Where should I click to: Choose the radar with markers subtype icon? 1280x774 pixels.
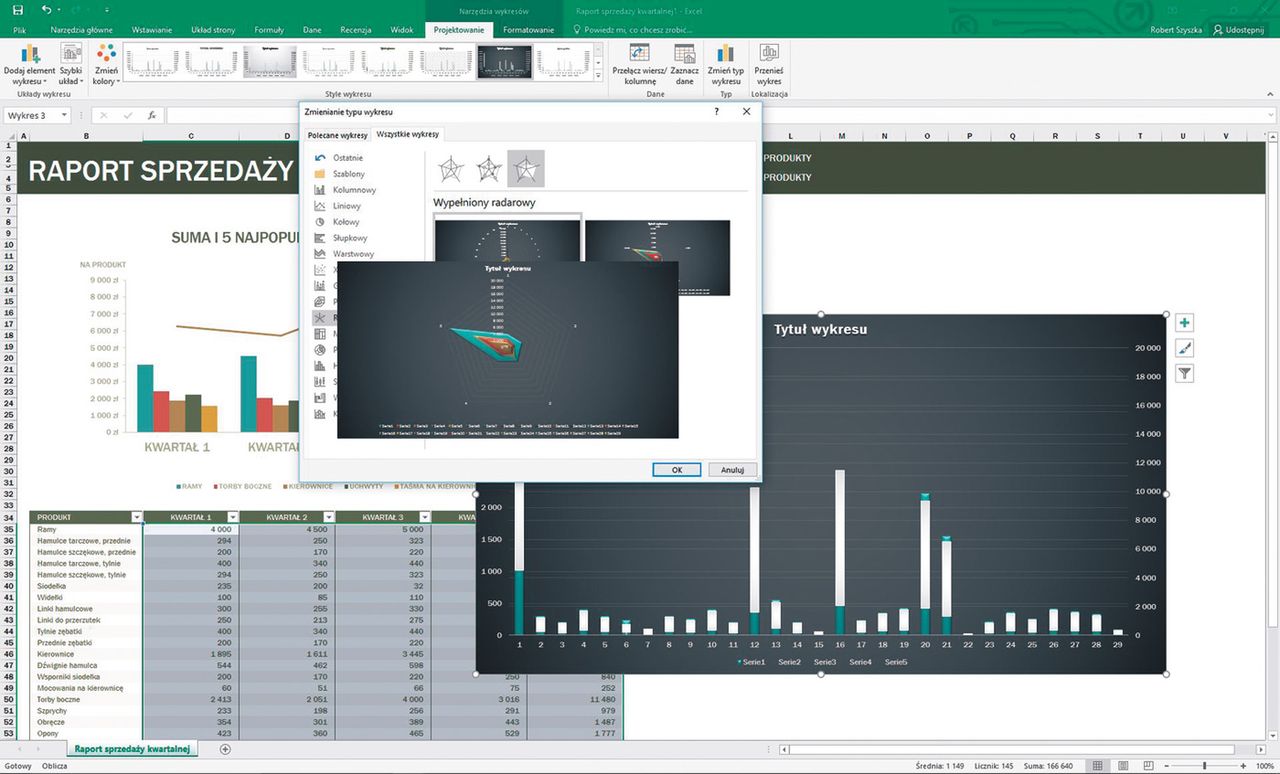(488, 170)
